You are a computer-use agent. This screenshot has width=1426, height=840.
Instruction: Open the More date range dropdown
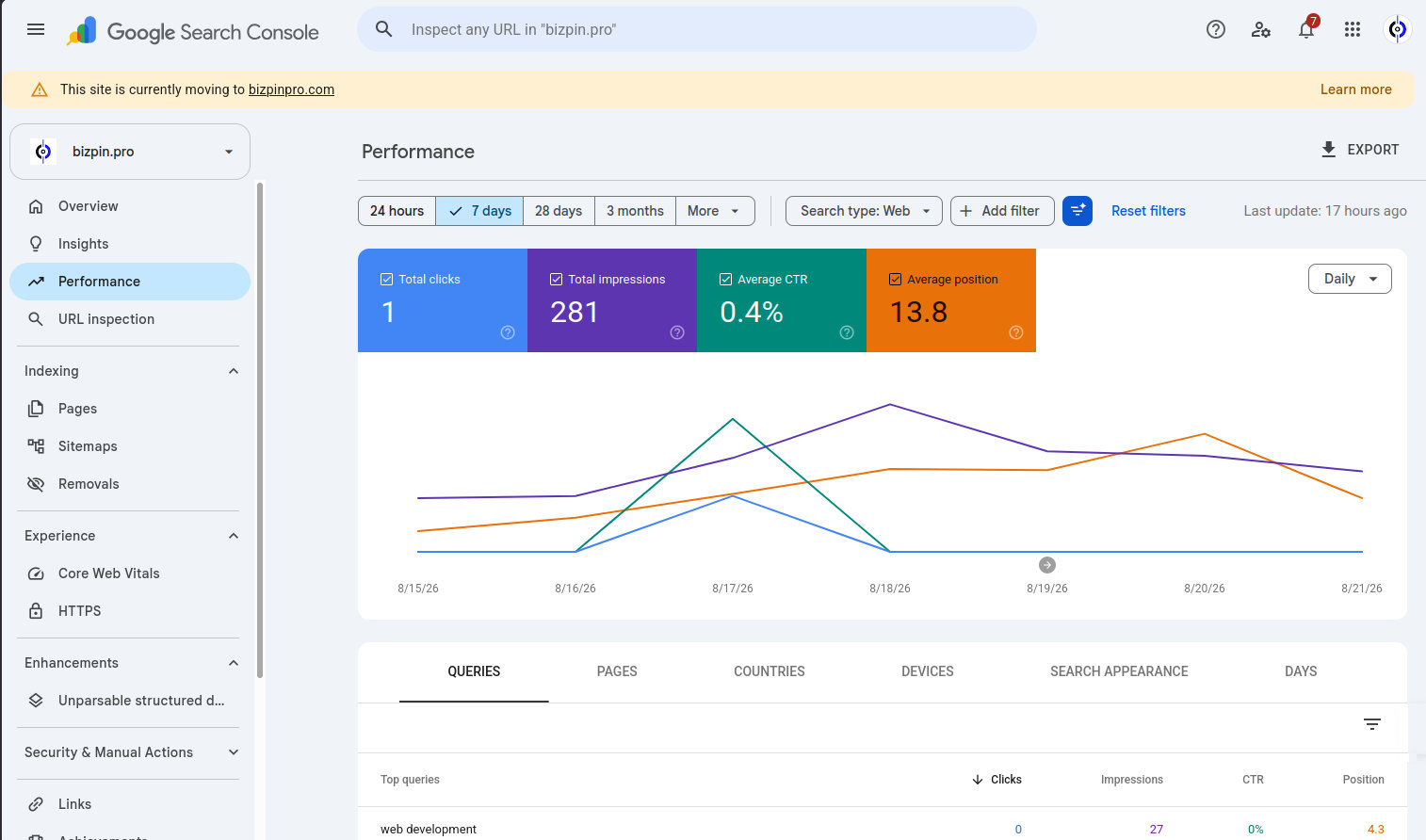[715, 211]
